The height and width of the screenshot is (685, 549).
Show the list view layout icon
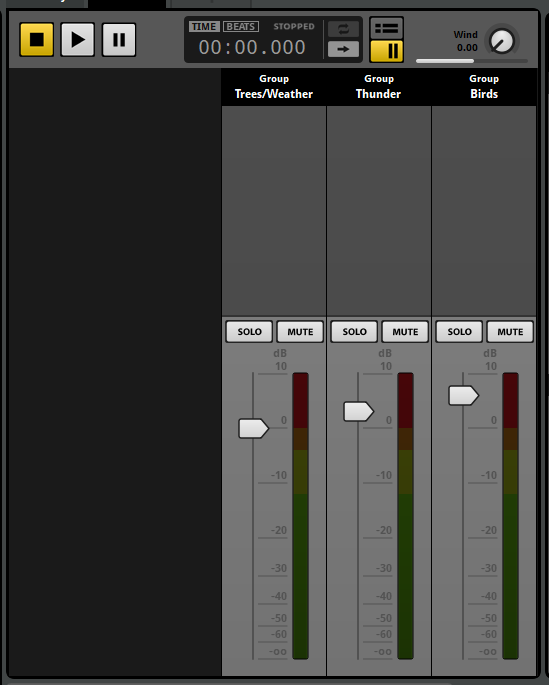pyautogui.click(x=387, y=29)
